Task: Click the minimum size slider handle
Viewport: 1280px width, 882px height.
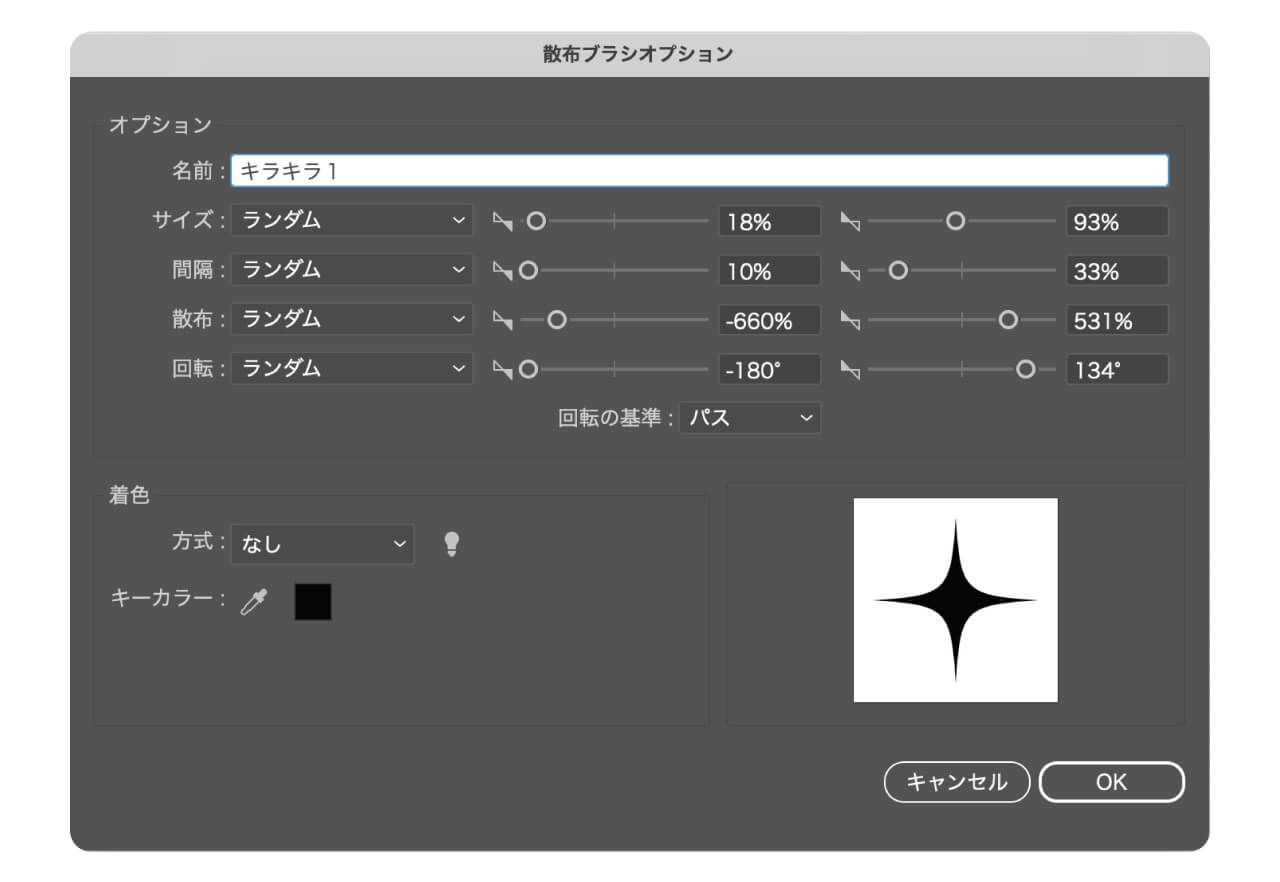Action: click(x=537, y=221)
